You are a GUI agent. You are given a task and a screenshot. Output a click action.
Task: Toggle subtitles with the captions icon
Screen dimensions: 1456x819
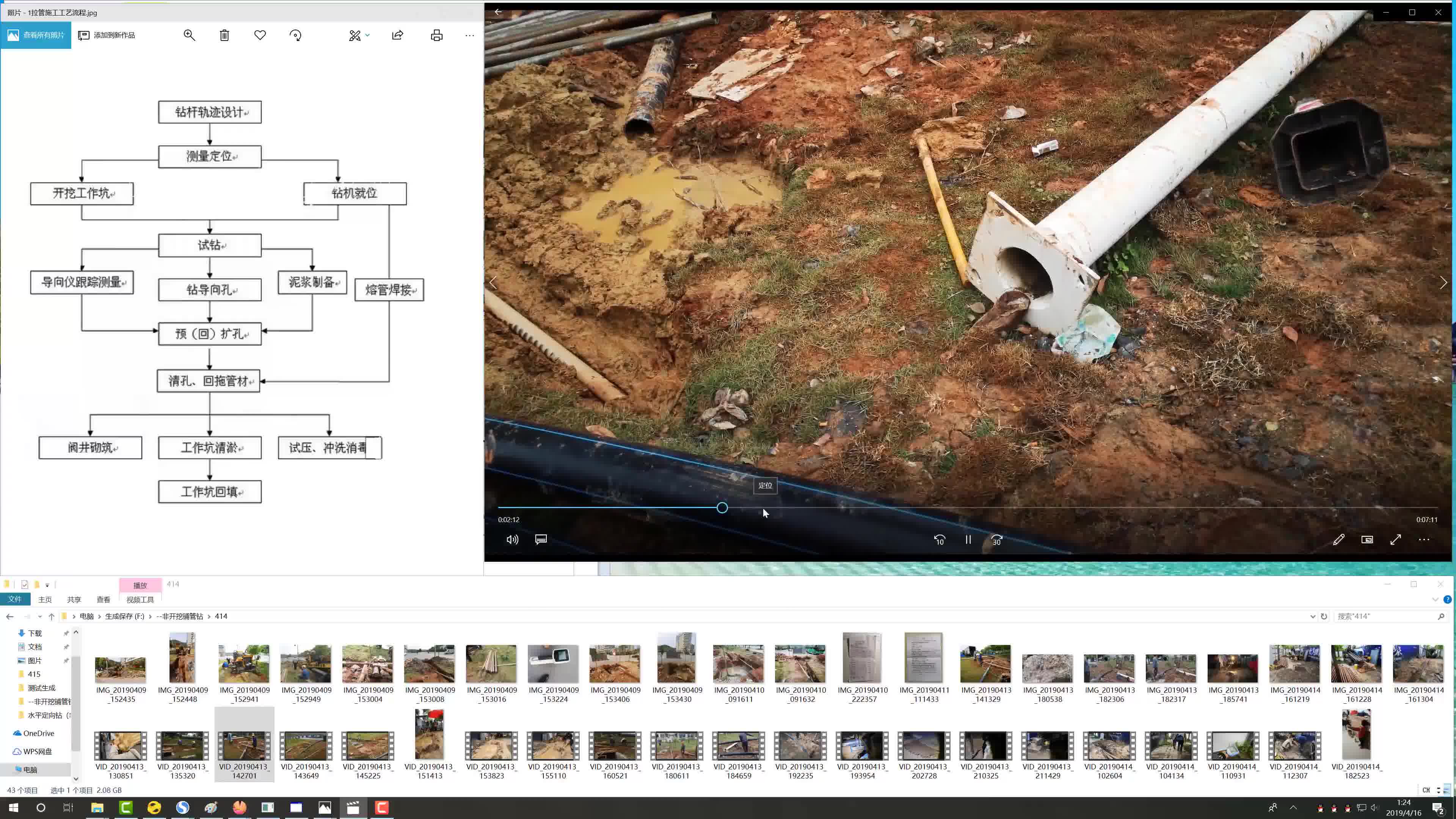[541, 540]
